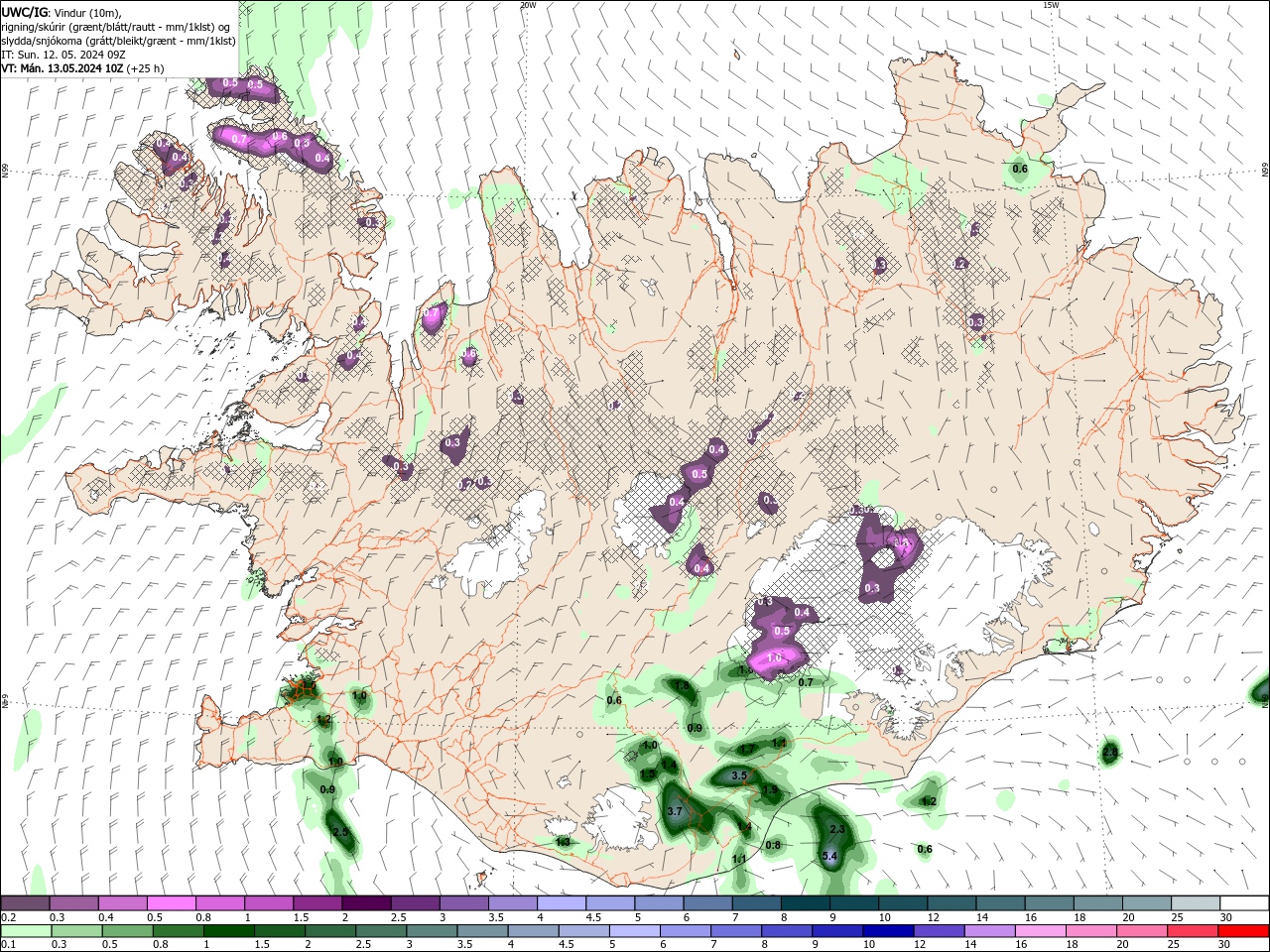1270x952 pixels.
Task: Click the dark navy swatch at 10 in rain legend
Action: [x=886, y=931]
